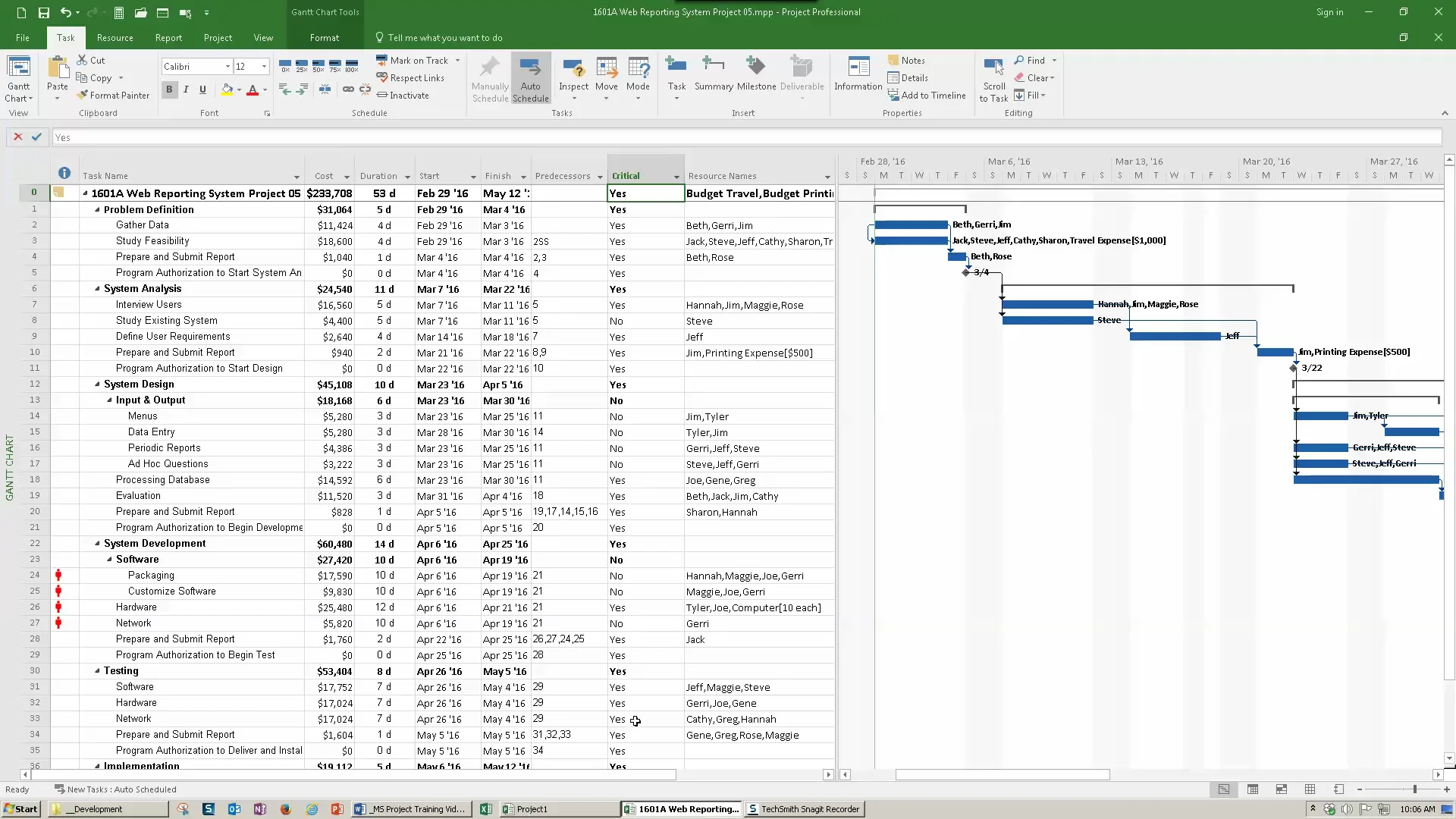
Task: Open the File menu
Action: pyautogui.click(x=23, y=38)
